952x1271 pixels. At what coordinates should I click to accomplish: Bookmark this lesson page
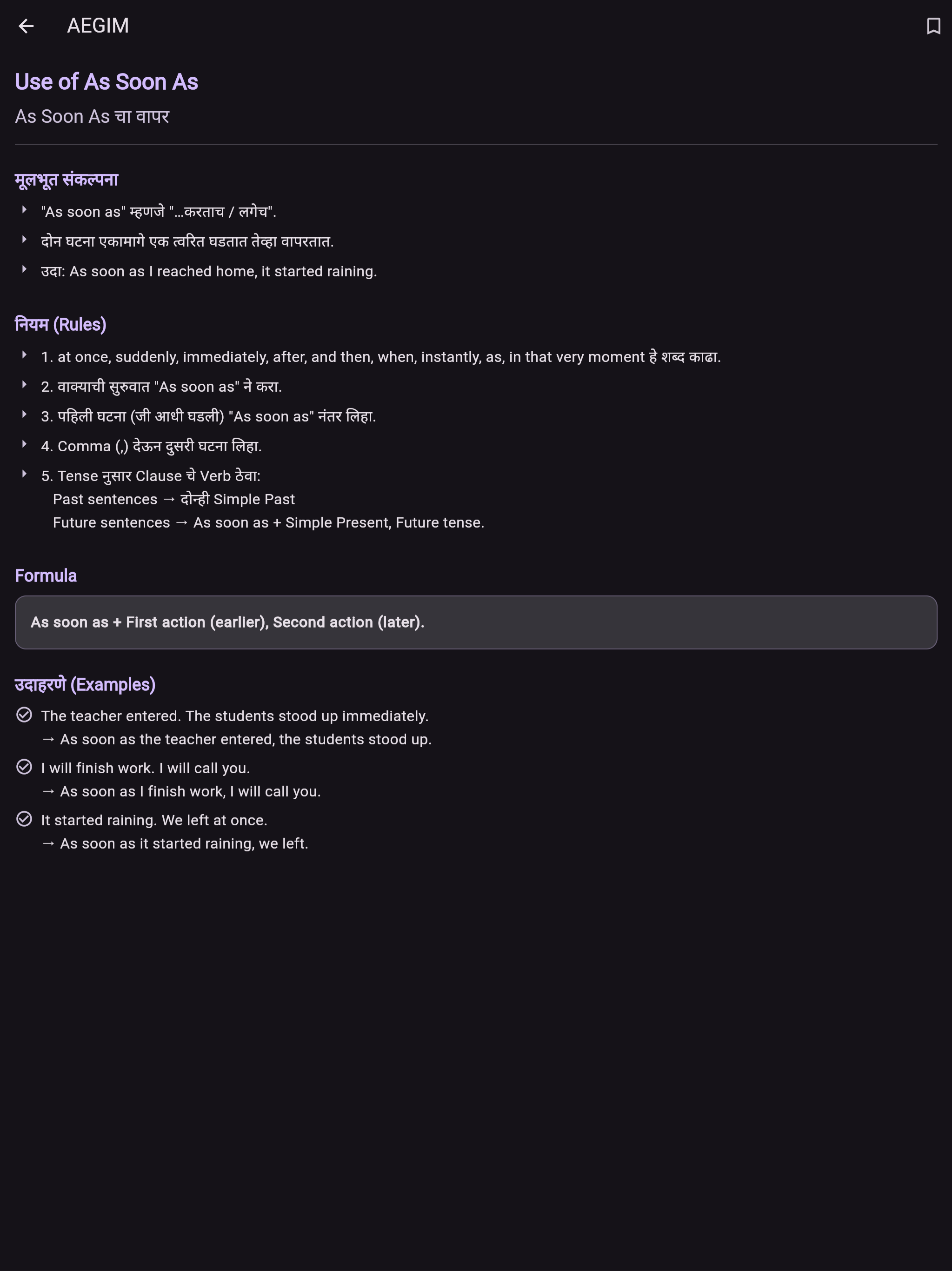tap(933, 26)
